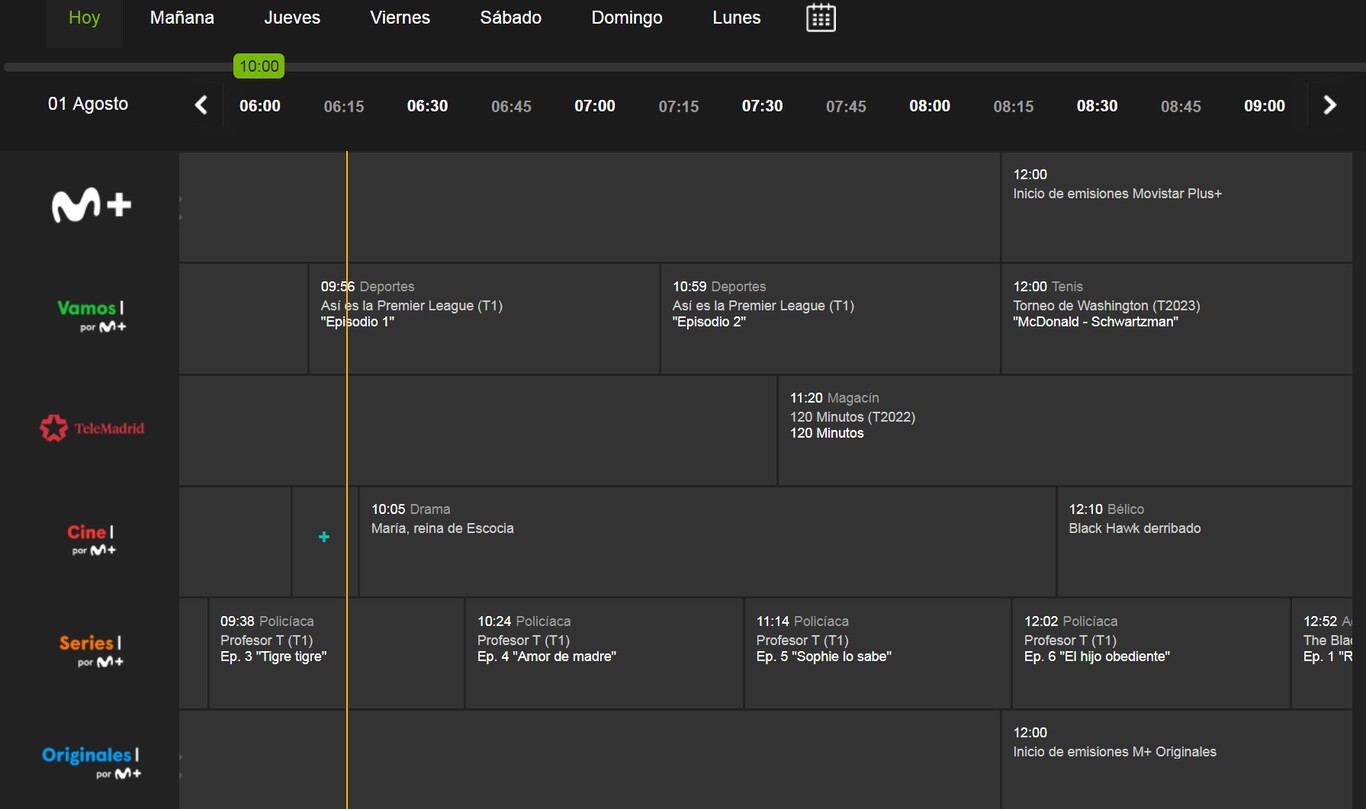The image size is (1366, 809).
Task: Open María, reina de Escocia drama
Action: pos(707,542)
